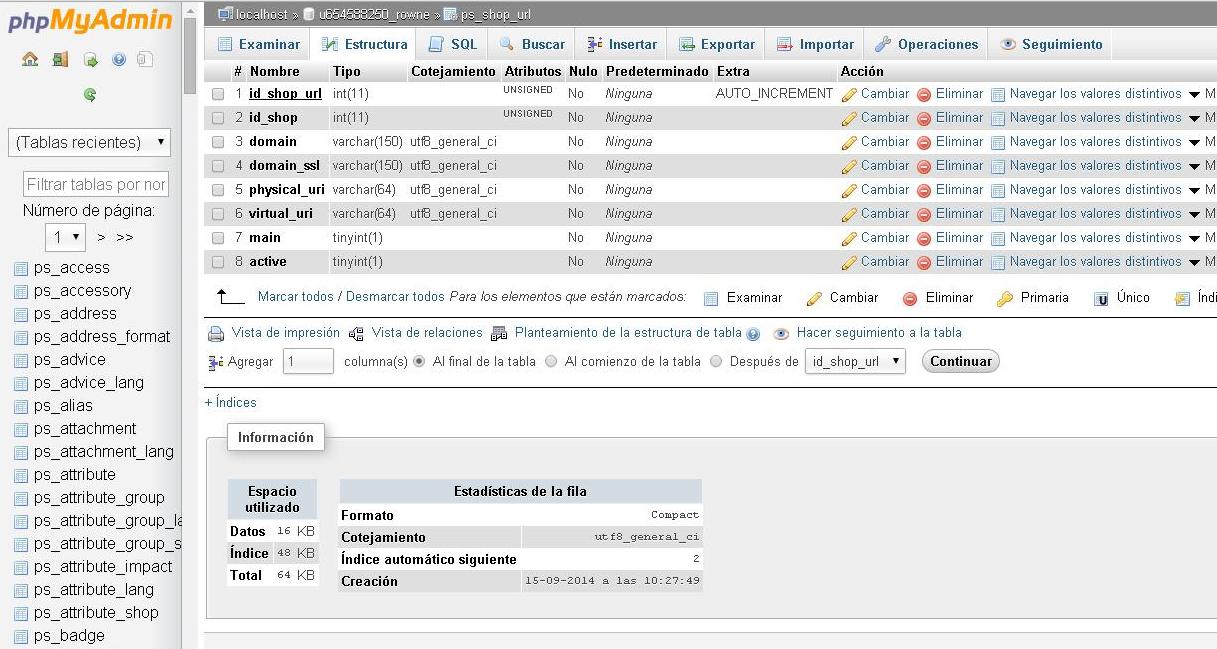This screenshot has width=1217, height=649.
Task: Click pencil icon for main row Cambiar
Action: coord(850,238)
